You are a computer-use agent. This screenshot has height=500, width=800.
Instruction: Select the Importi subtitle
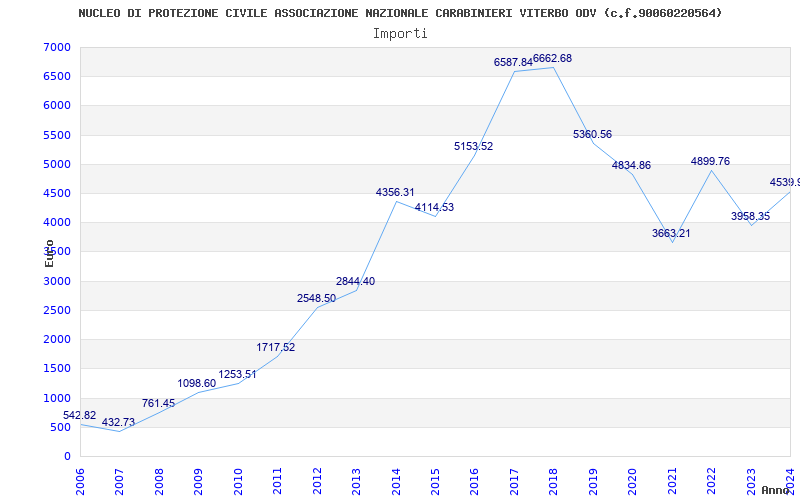(x=400, y=34)
